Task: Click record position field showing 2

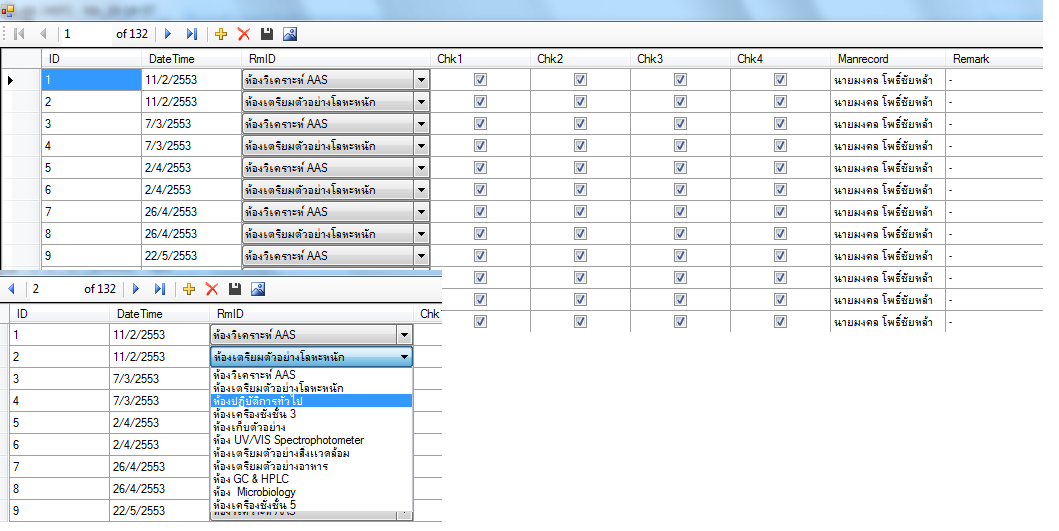Action: click(x=54, y=288)
